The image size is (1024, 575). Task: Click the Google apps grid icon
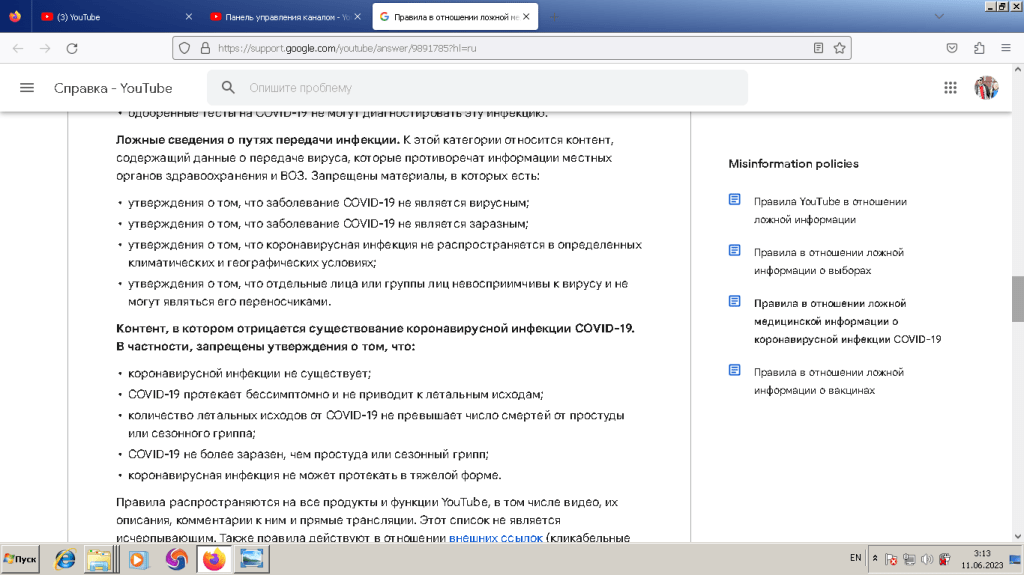(950, 88)
